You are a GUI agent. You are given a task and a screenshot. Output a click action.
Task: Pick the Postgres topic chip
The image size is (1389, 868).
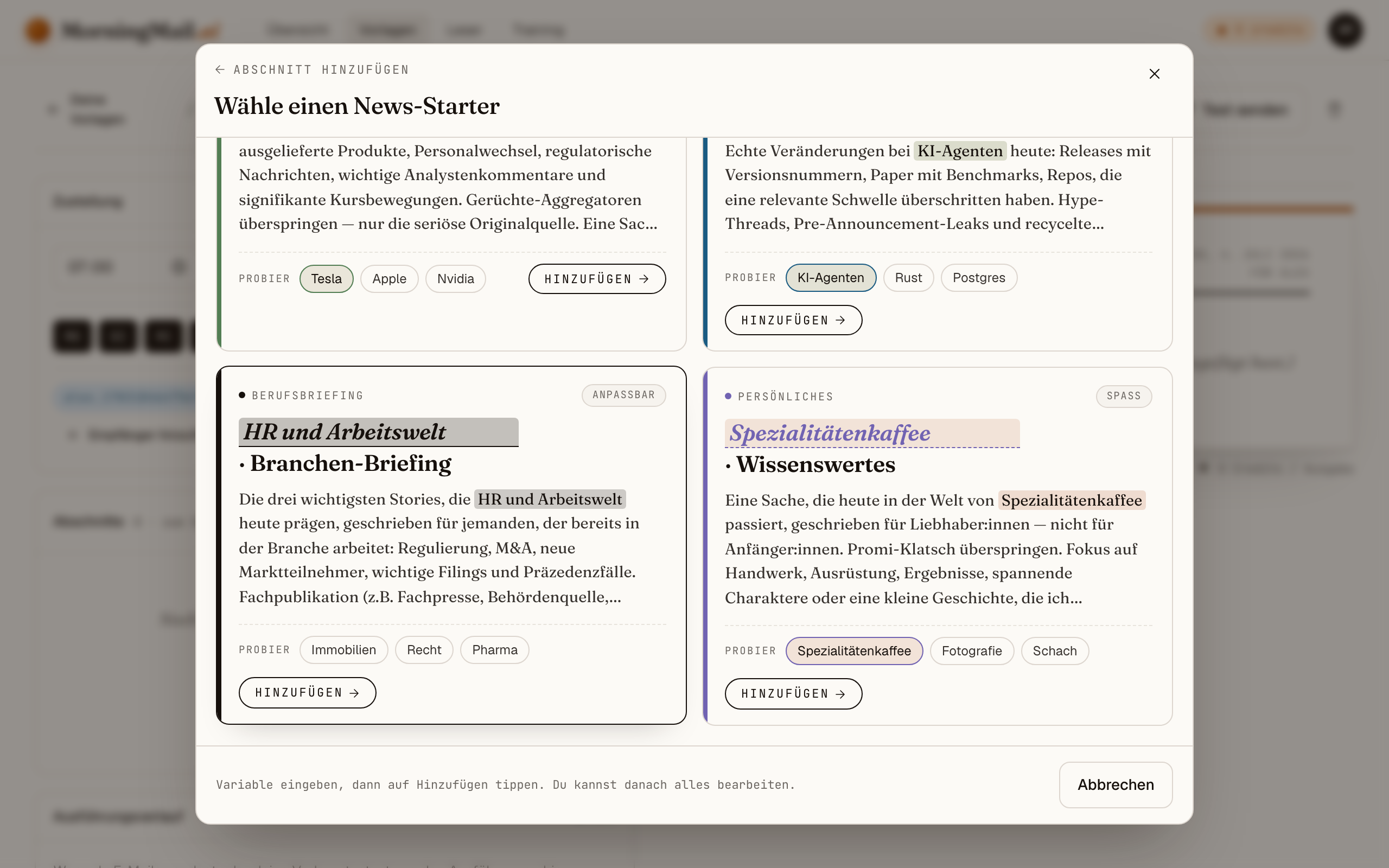click(x=979, y=277)
